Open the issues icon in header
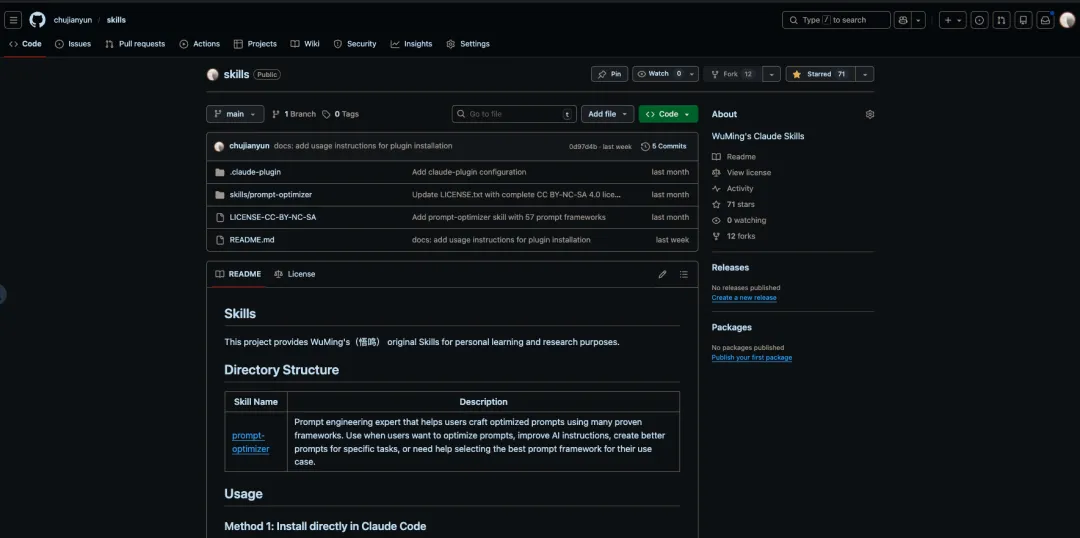The height and width of the screenshot is (538, 1080). [979, 20]
